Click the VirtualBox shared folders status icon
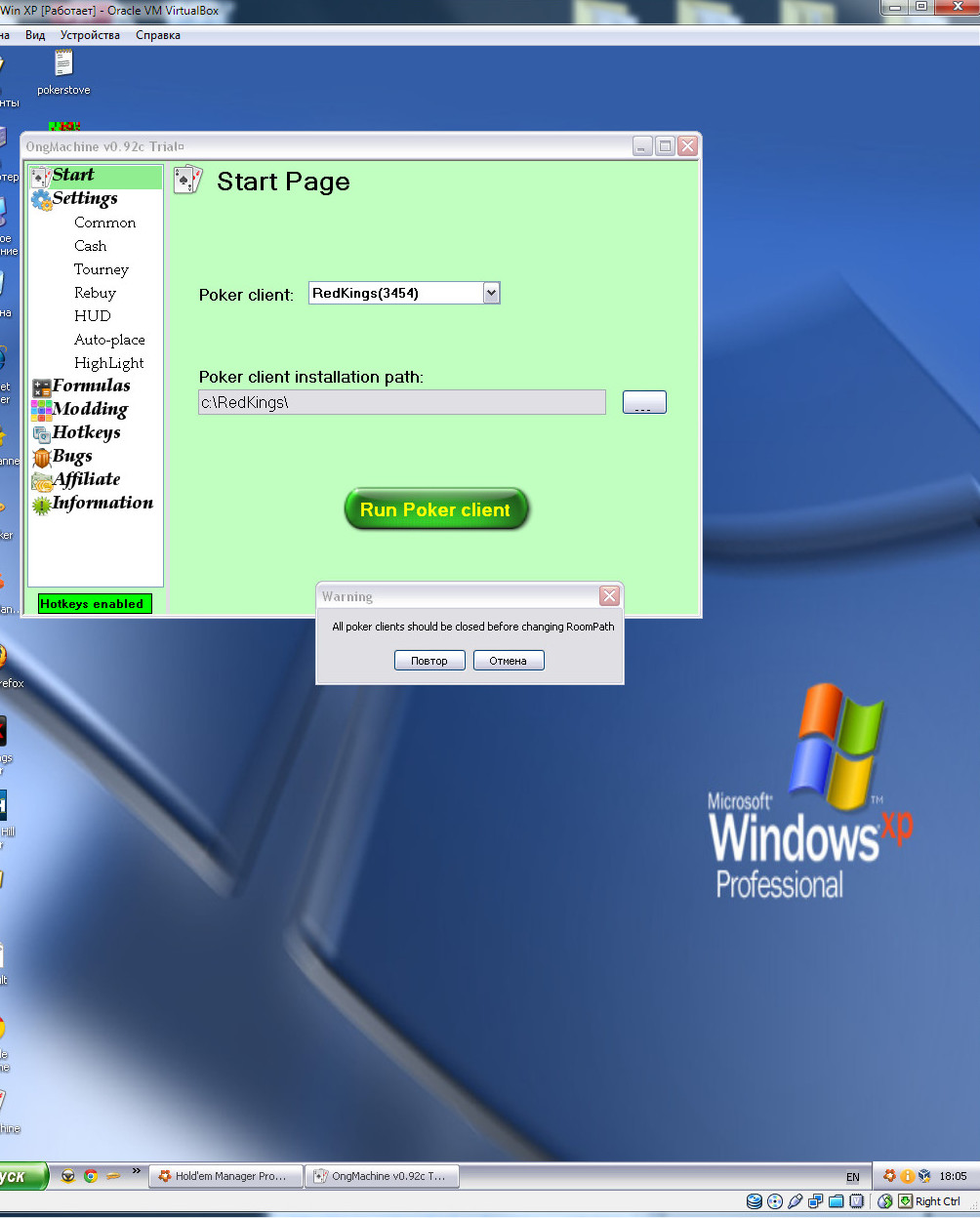The width and height of the screenshot is (980, 1218). point(837,1201)
